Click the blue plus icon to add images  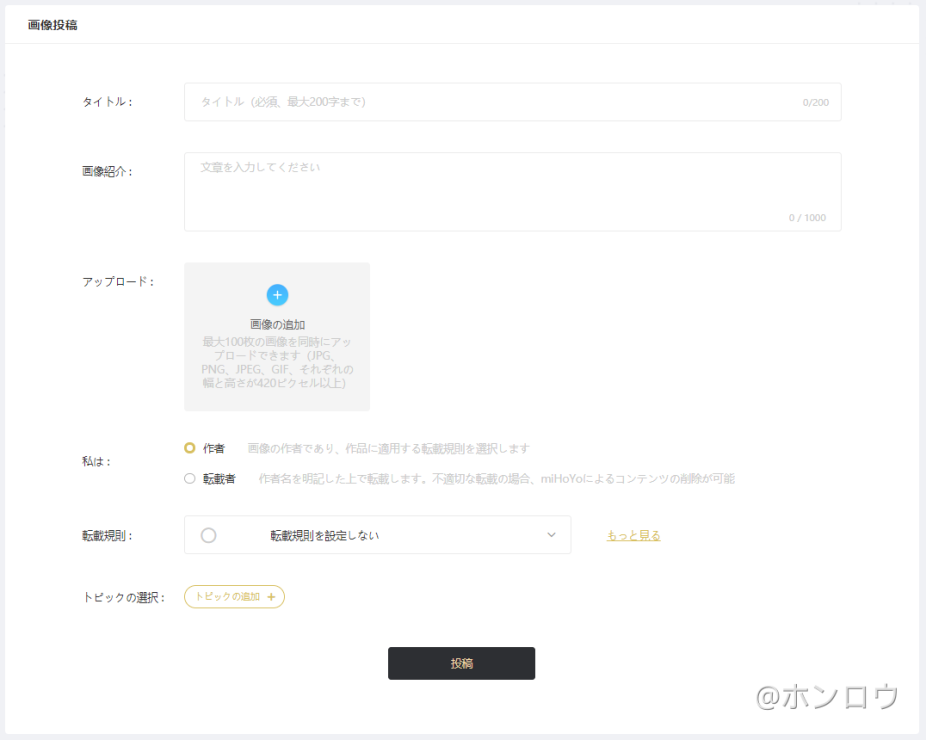click(277, 294)
